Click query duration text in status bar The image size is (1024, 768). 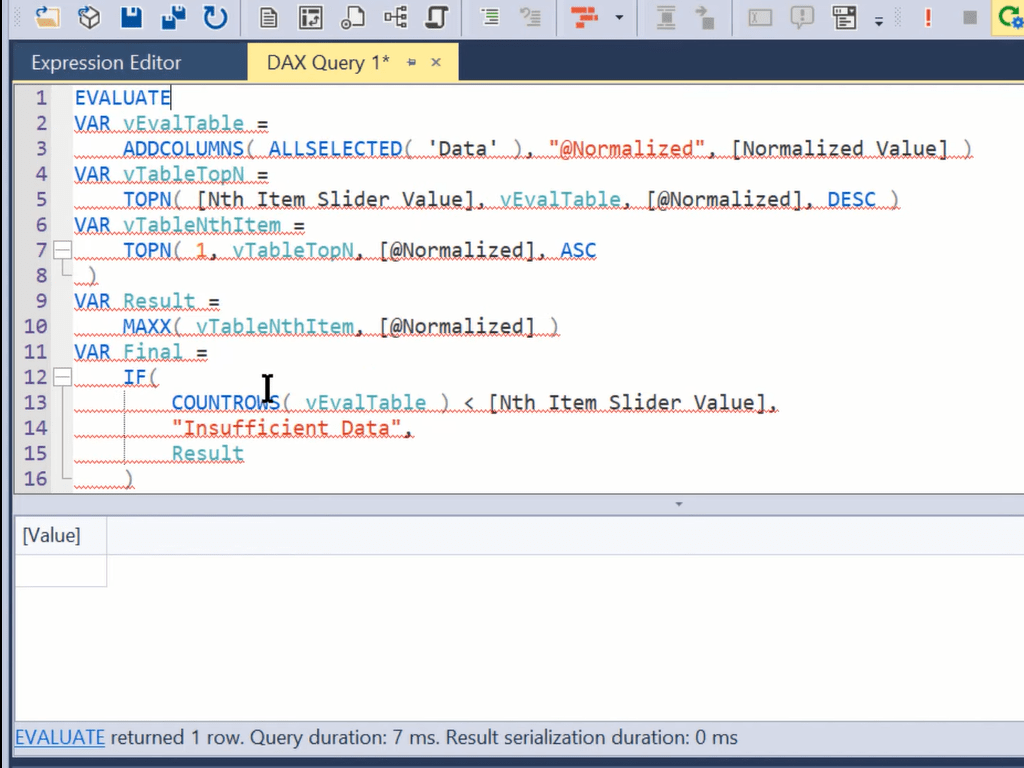(344, 737)
